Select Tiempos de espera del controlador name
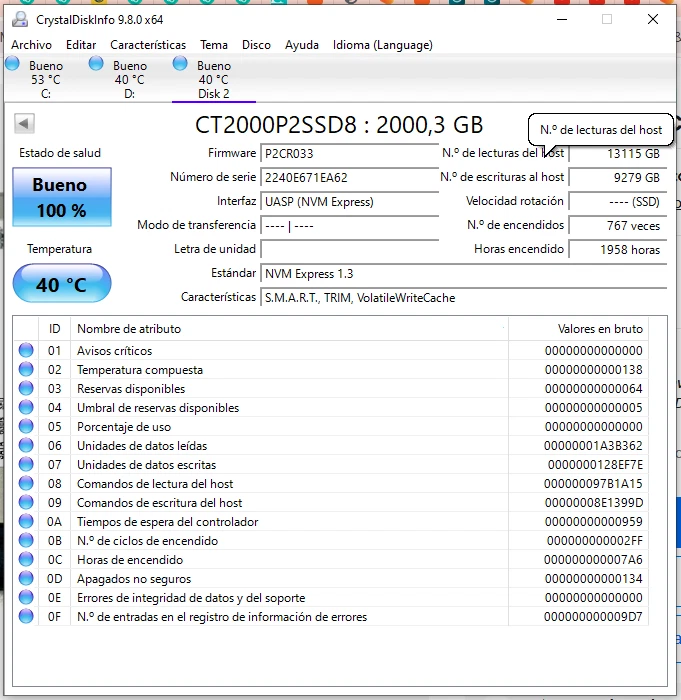Screen dimensions: 681x700 pos(167,522)
